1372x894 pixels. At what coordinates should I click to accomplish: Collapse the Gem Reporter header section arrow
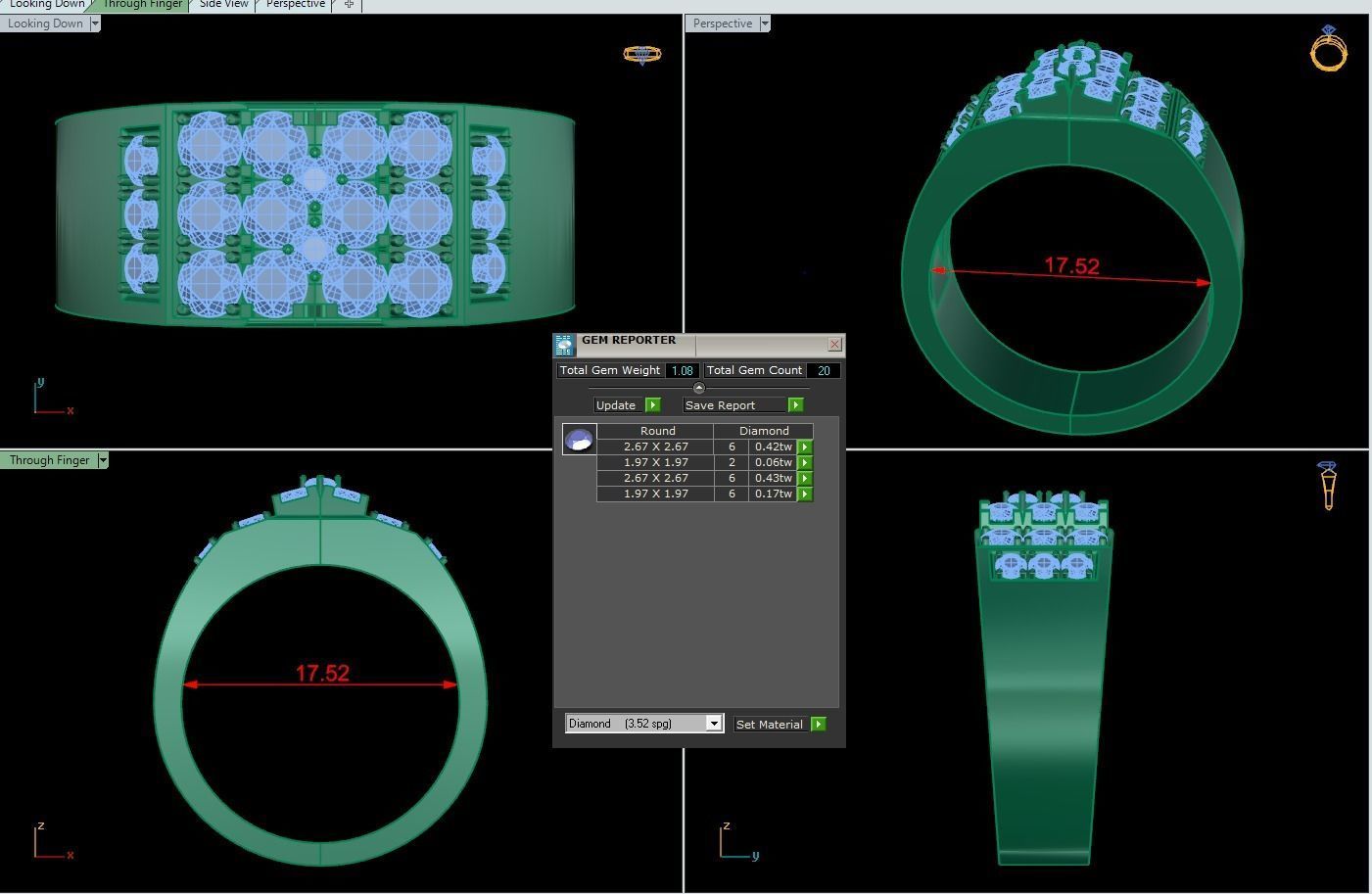pyautogui.click(x=698, y=389)
